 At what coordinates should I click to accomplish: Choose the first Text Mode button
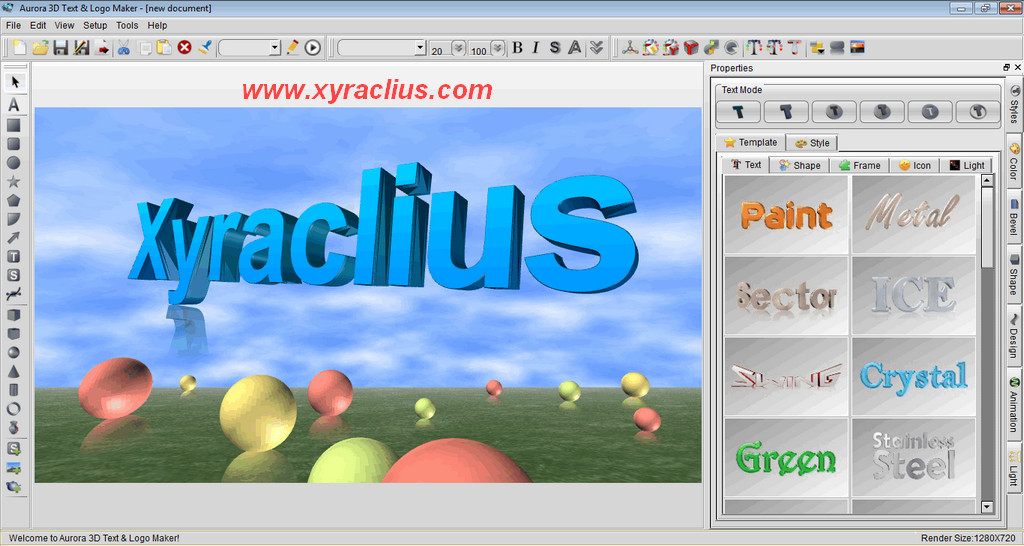pyautogui.click(x=738, y=112)
